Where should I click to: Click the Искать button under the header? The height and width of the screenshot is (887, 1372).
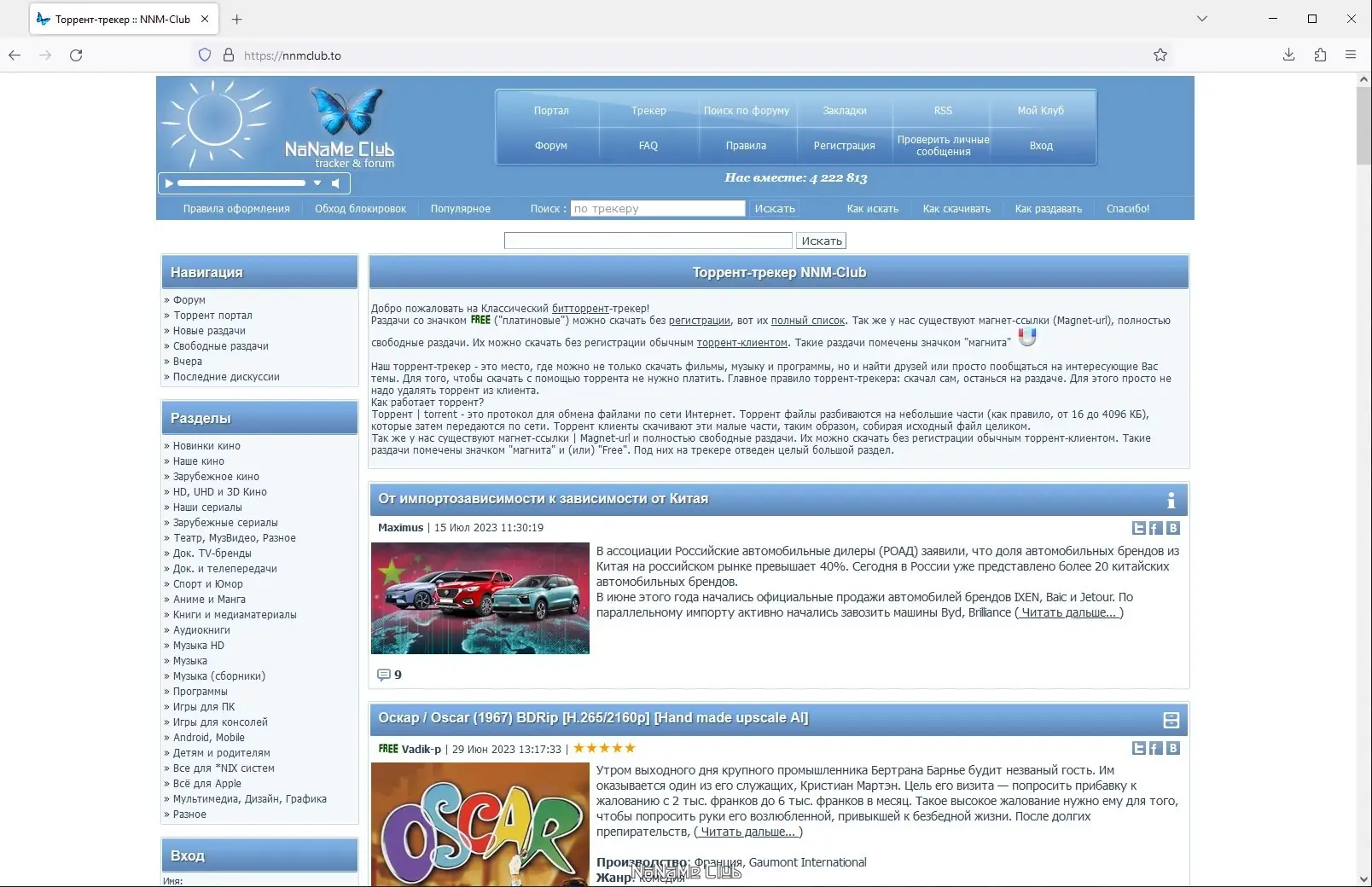coord(822,241)
